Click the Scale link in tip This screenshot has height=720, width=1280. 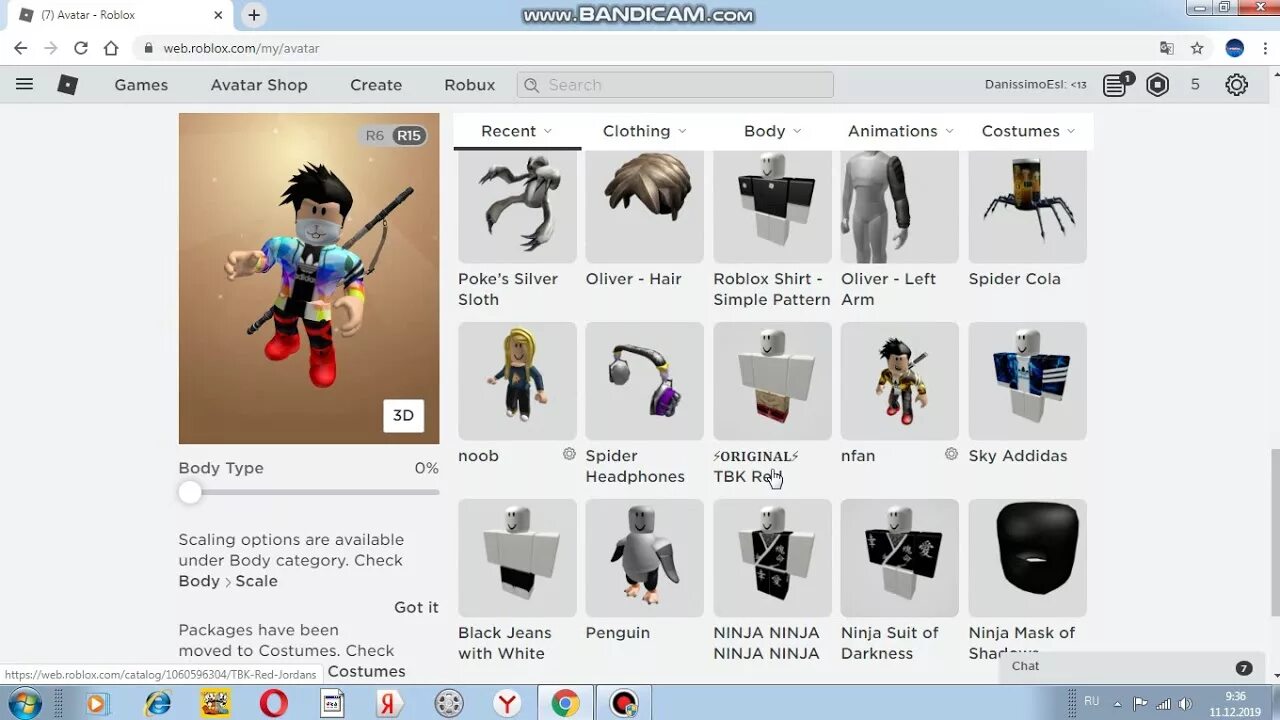pos(256,581)
